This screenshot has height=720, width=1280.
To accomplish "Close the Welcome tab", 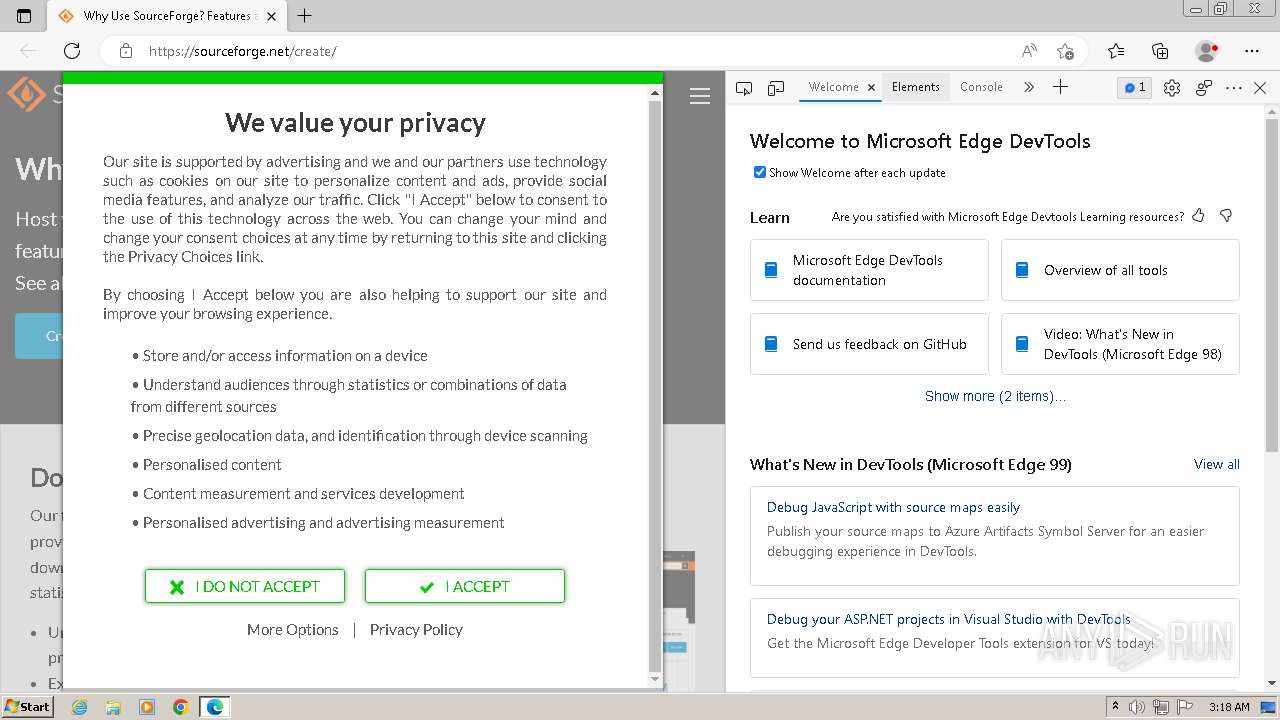I will [x=871, y=88].
